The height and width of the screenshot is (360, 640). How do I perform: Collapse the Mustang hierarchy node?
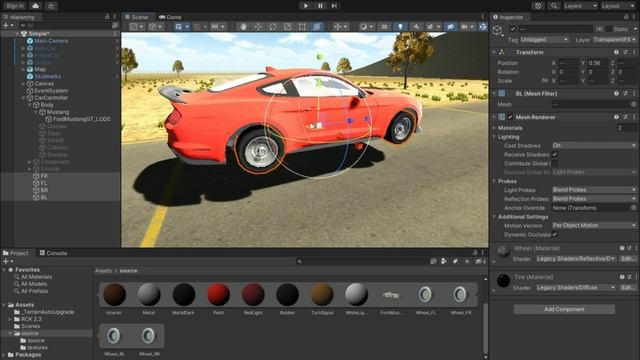click(36, 112)
